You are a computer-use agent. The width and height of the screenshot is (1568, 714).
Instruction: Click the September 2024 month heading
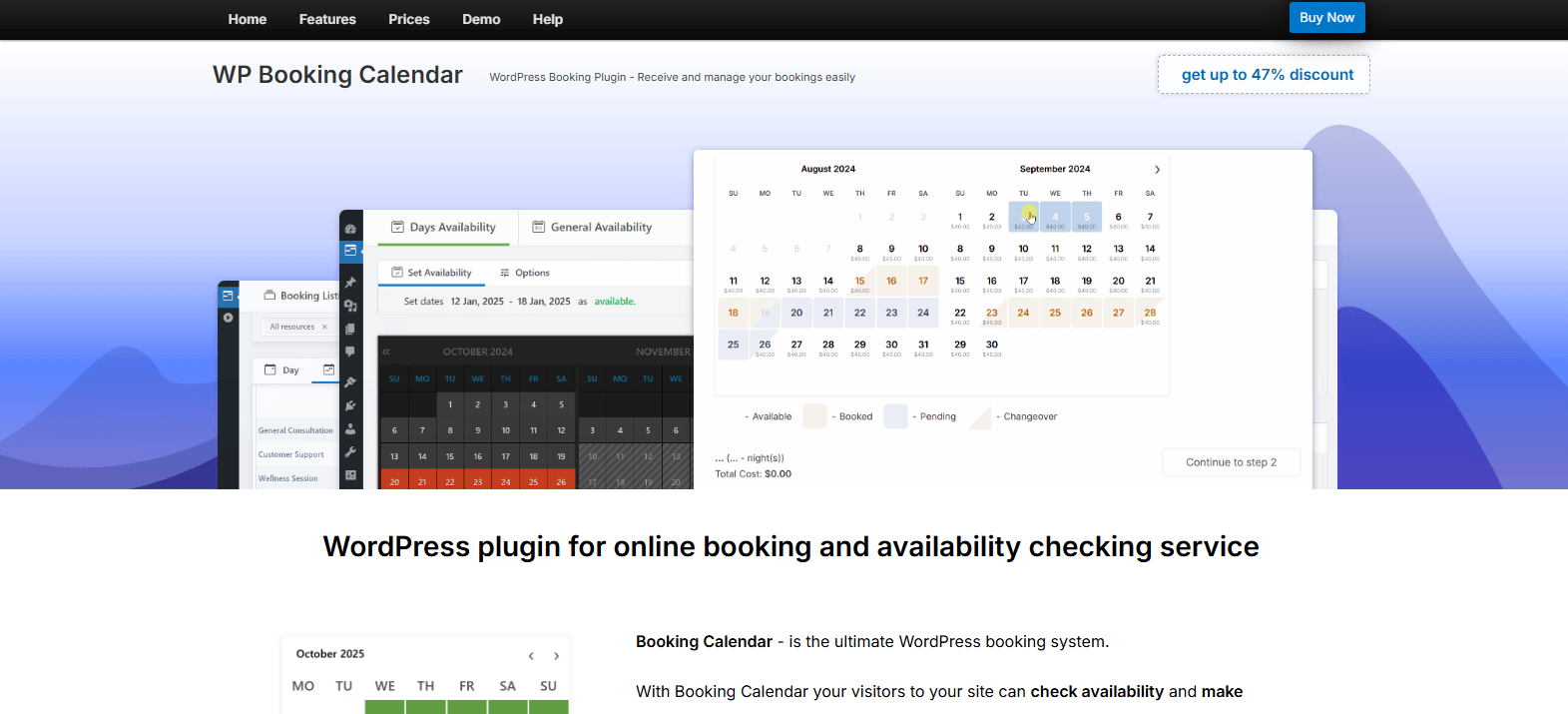(x=1055, y=170)
